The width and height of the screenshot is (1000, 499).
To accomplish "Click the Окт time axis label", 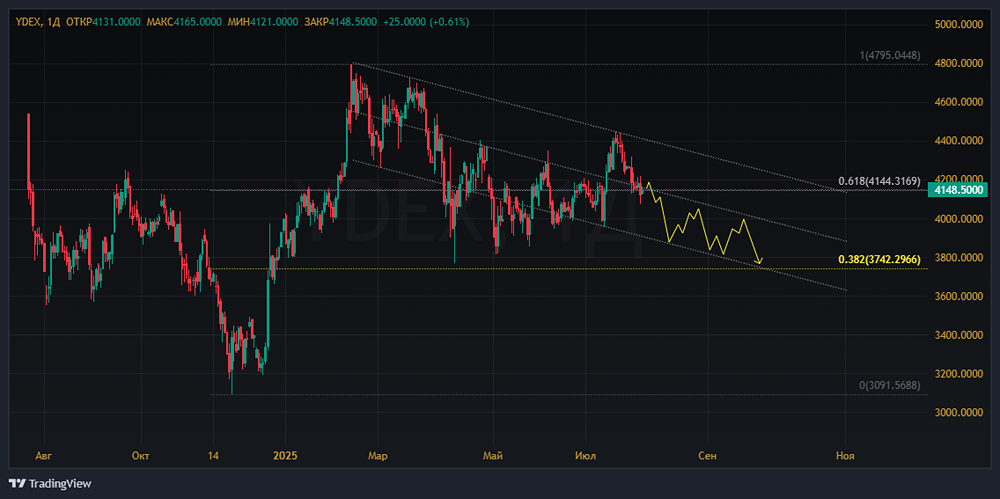I will [140, 456].
